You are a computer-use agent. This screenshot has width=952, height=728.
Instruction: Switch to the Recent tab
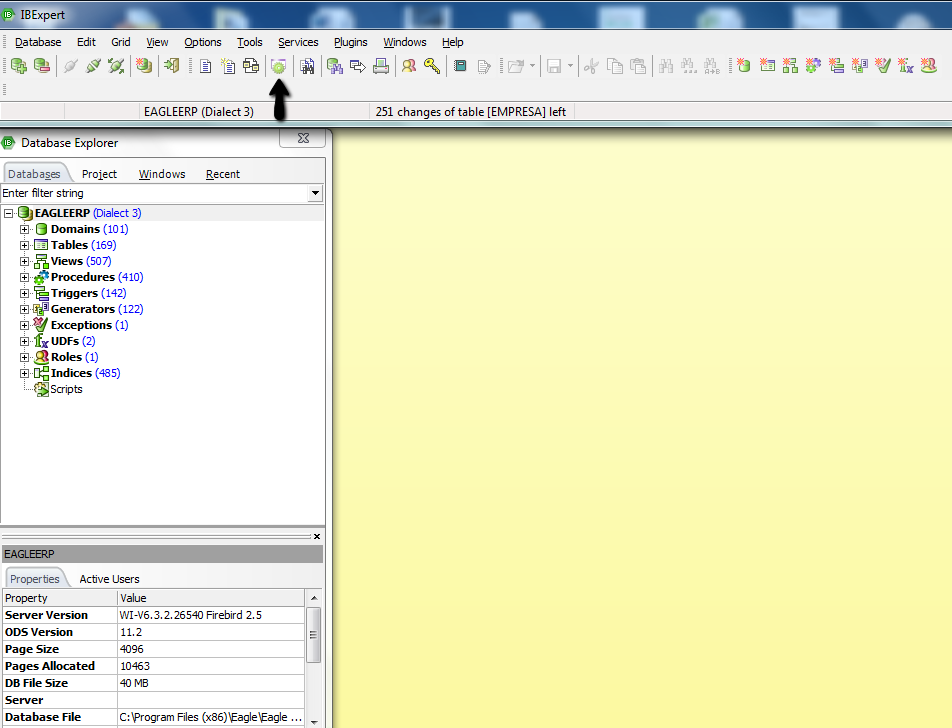pyautogui.click(x=223, y=174)
